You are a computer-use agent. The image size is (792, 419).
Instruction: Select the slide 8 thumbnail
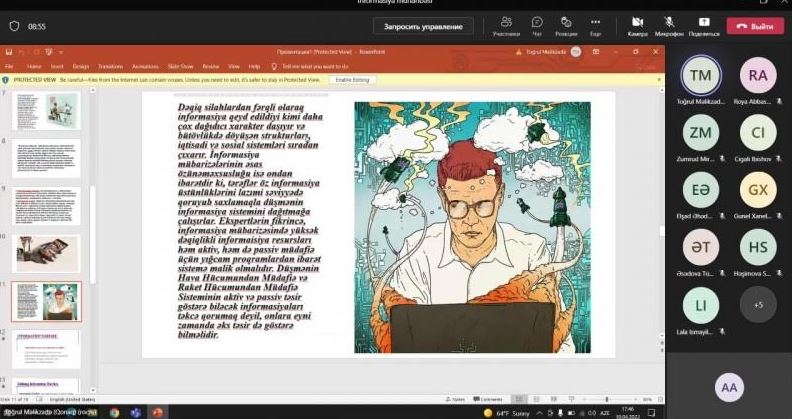(x=46, y=159)
